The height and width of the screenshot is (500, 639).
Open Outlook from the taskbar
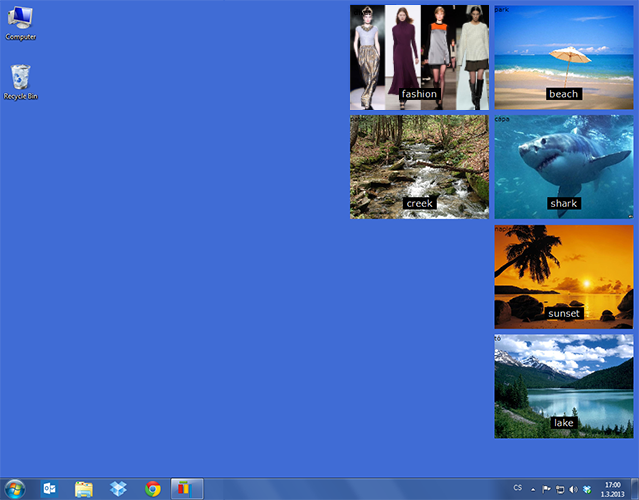(x=49, y=489)
